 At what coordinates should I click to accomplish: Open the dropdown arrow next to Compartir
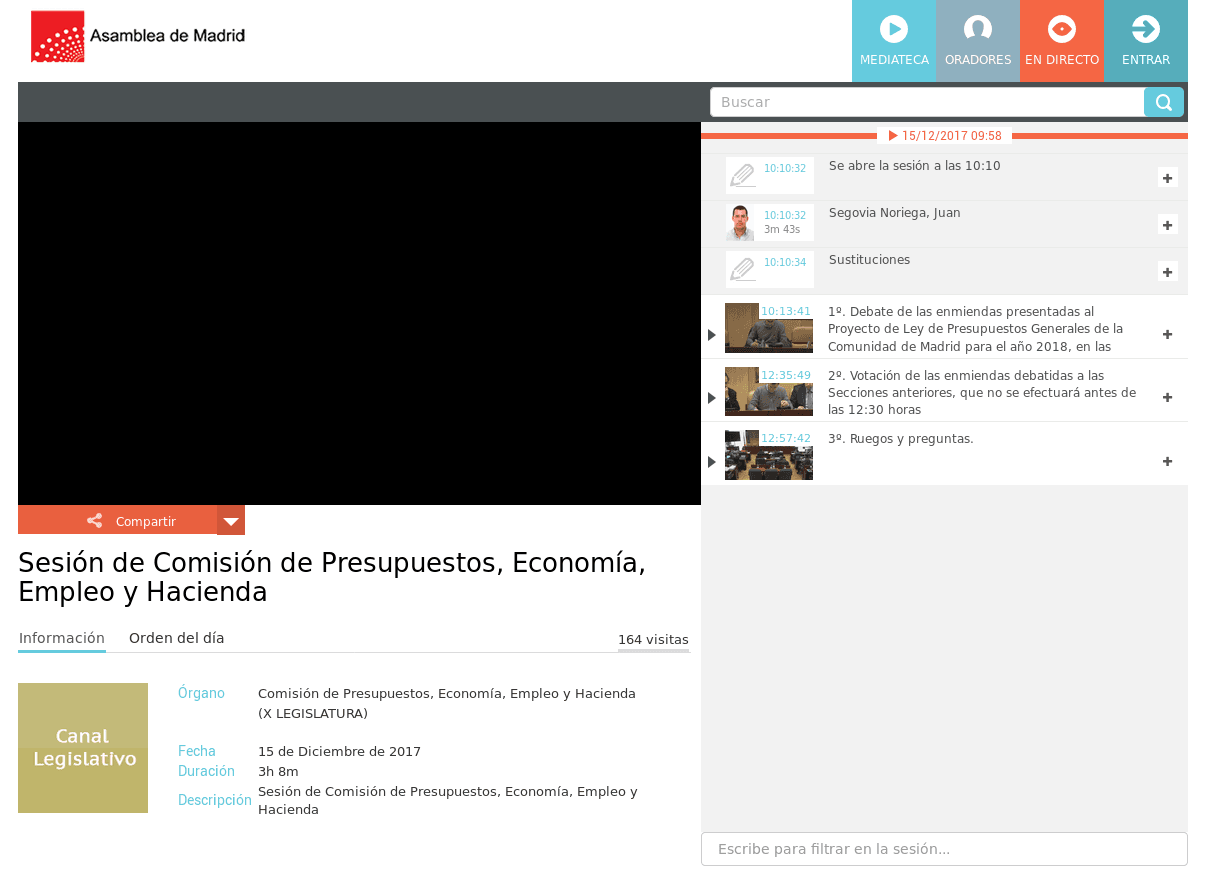[231, 521]
